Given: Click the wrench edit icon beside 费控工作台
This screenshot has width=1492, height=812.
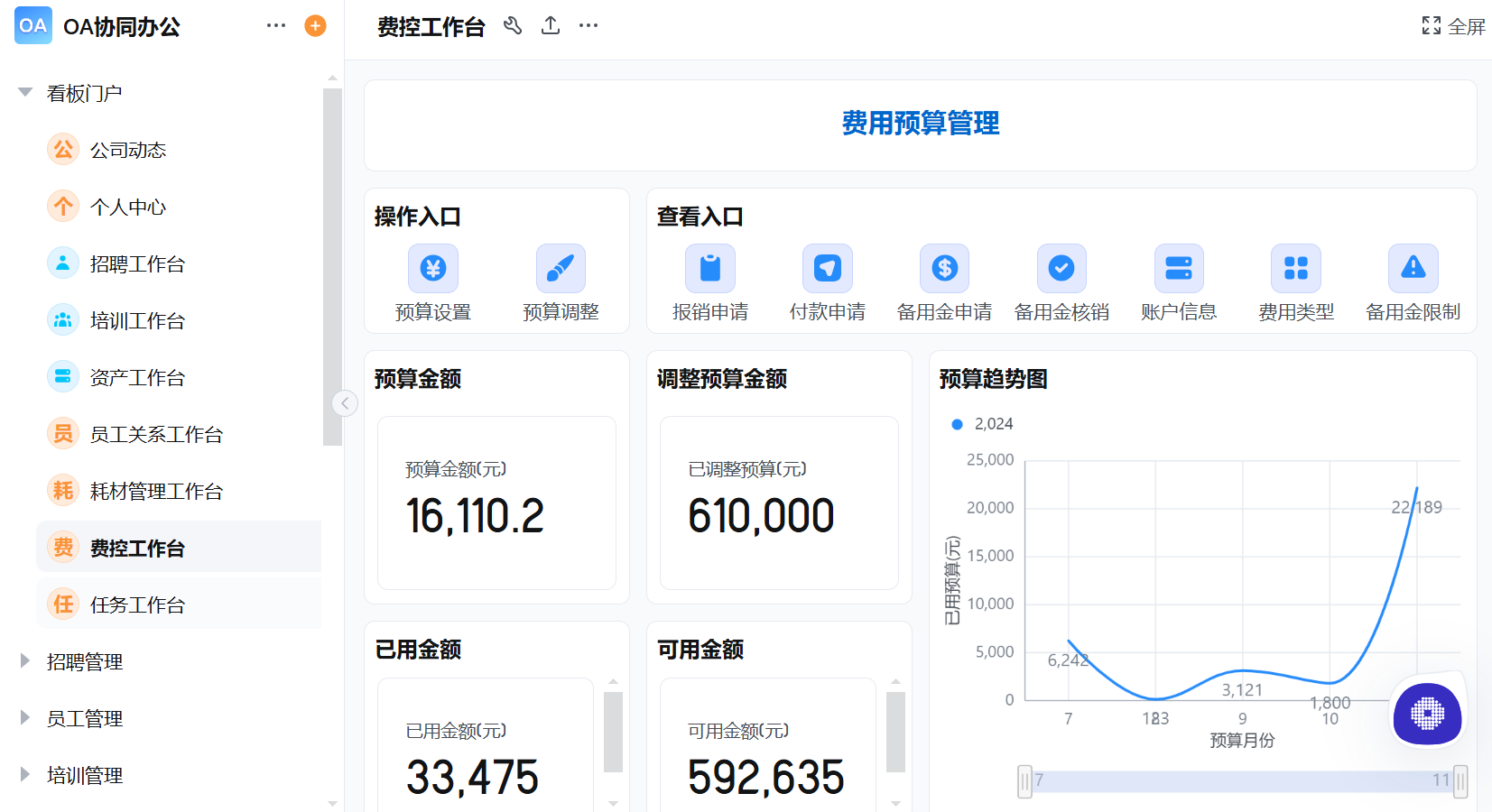Looking at the screenshot, I should point(514,26).
